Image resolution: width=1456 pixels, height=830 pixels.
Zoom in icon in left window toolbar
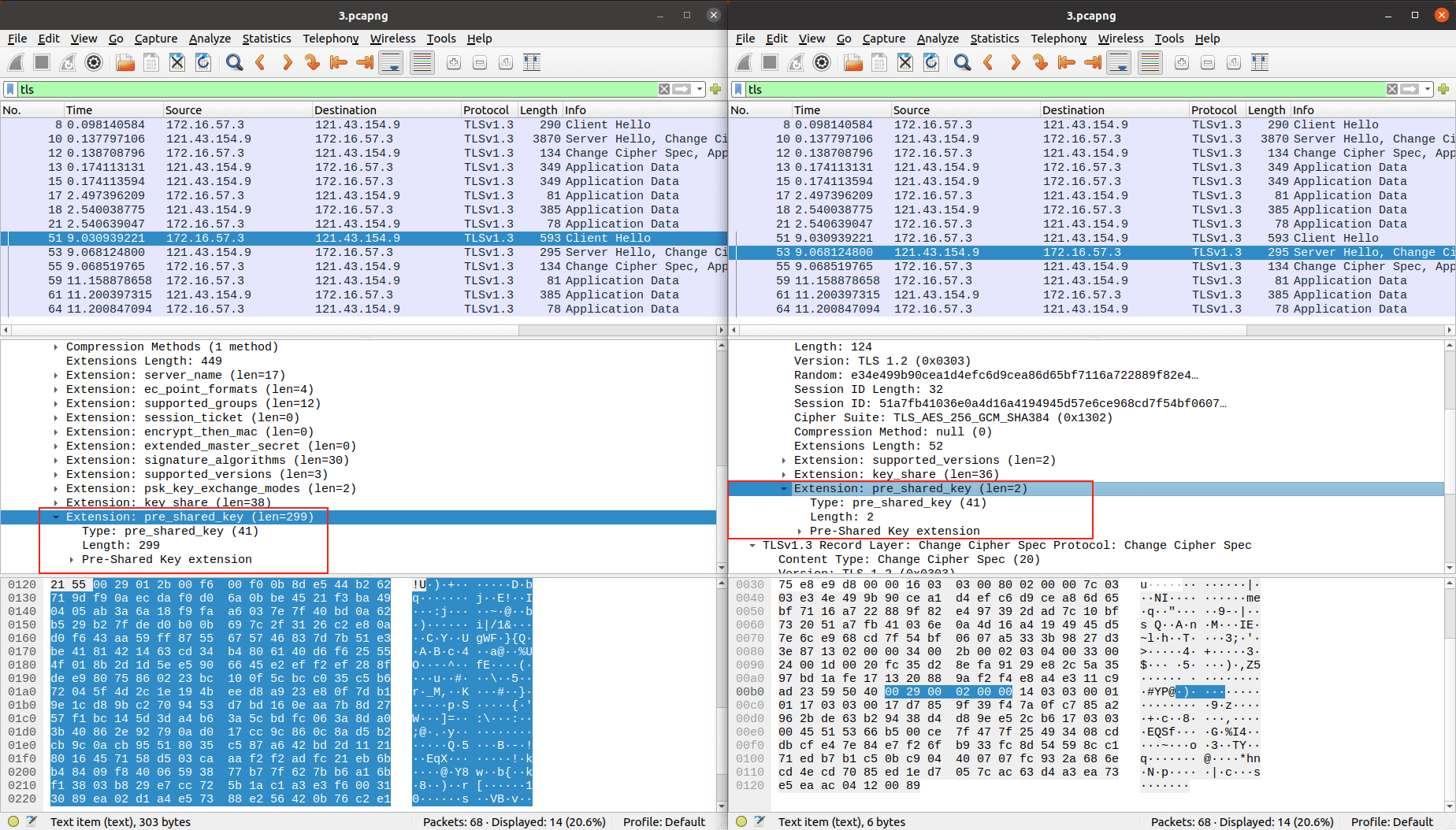454,62
